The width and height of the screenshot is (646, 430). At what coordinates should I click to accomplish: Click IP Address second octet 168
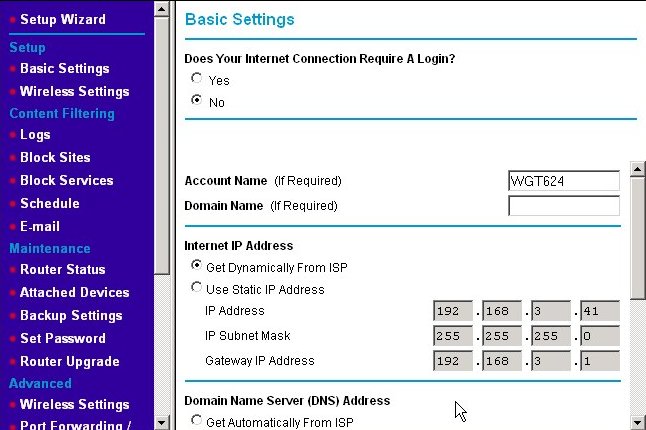coord(502,311)
